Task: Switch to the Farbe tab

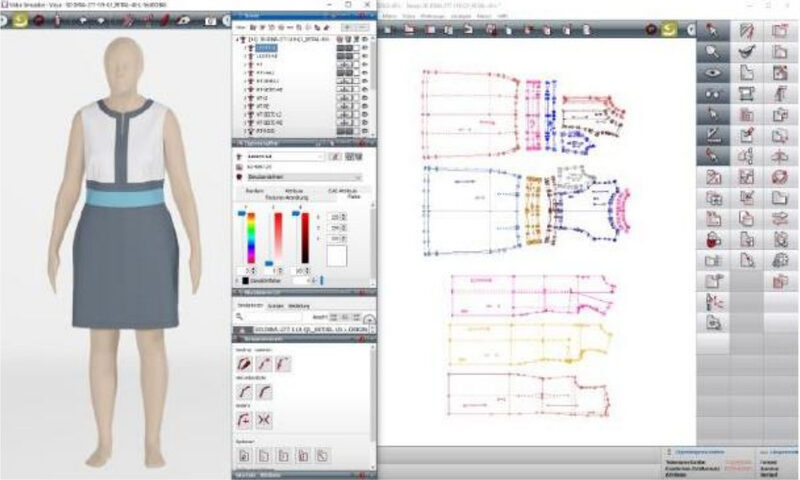Action: (353, 197)
